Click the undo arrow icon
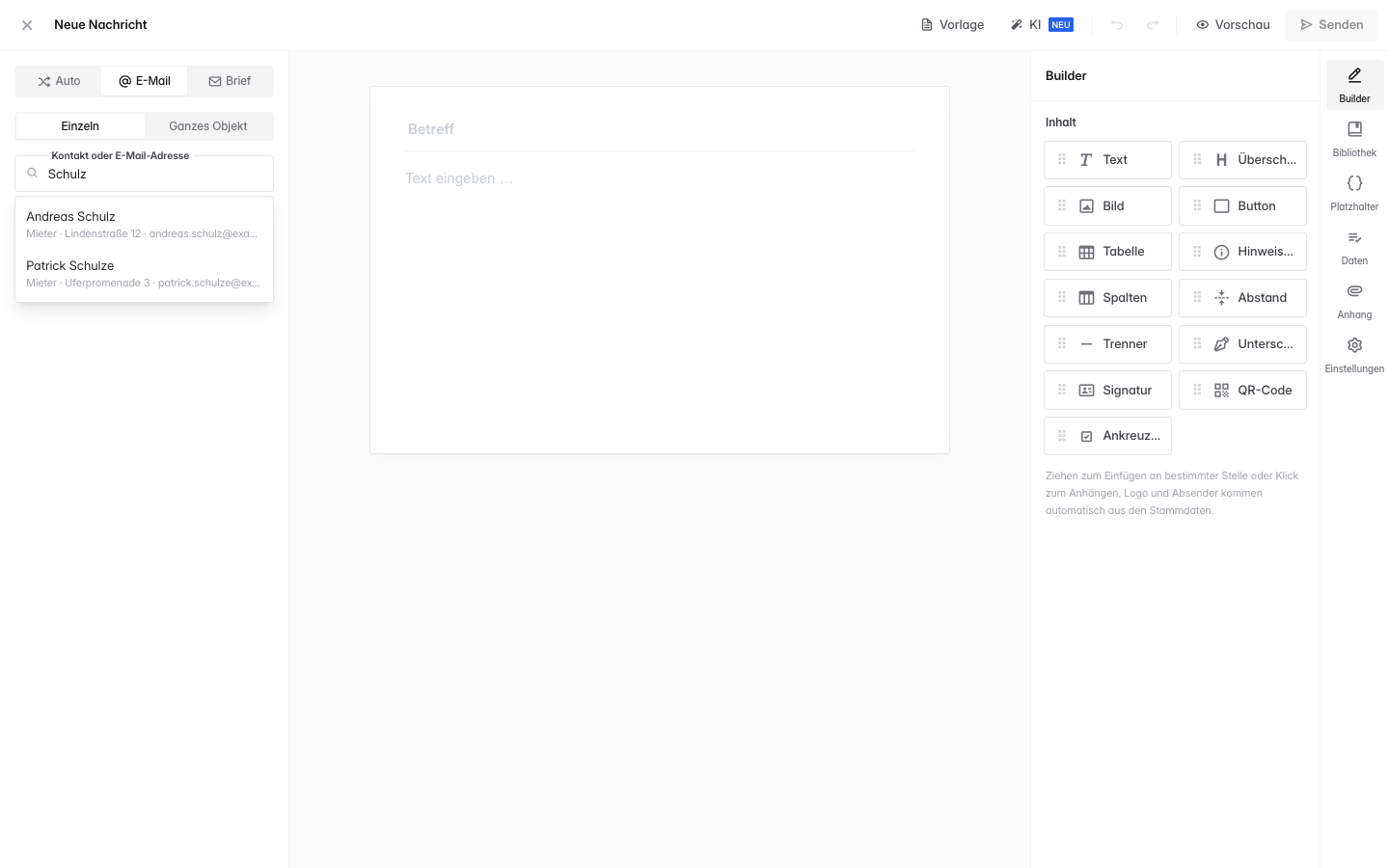Image resolution: width=1389 pixels, height=868 pixels. pyautogui.click(x=1117, y=25)
